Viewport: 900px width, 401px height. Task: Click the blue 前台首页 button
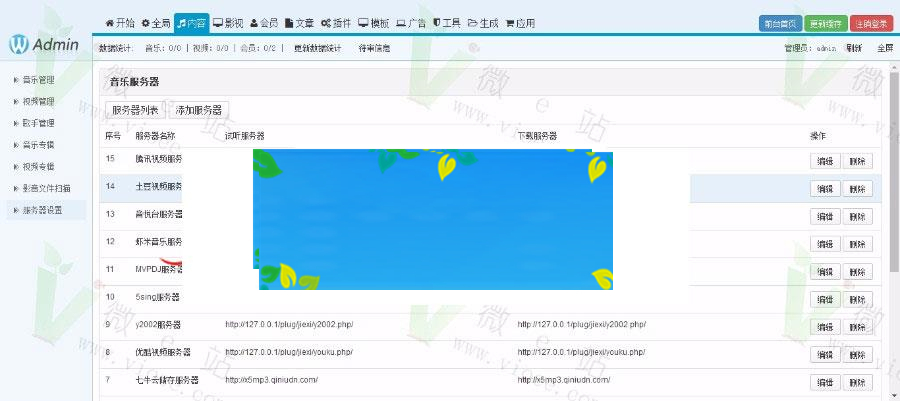[x=780, y=23]
